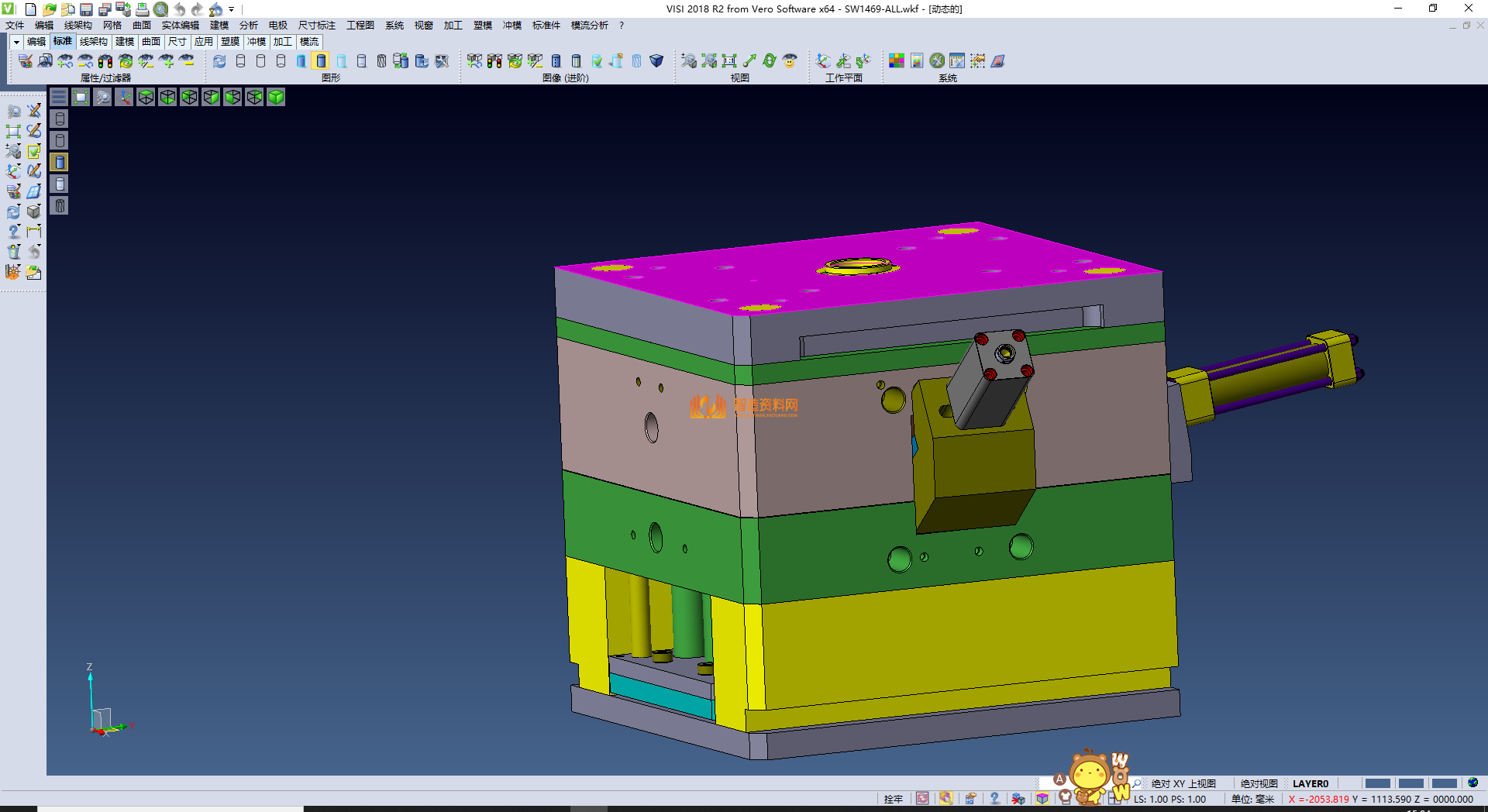The image size is (1488, 812).
Task: Click the undo arrow in quick toolbar
Action: [x=180, y=9]
